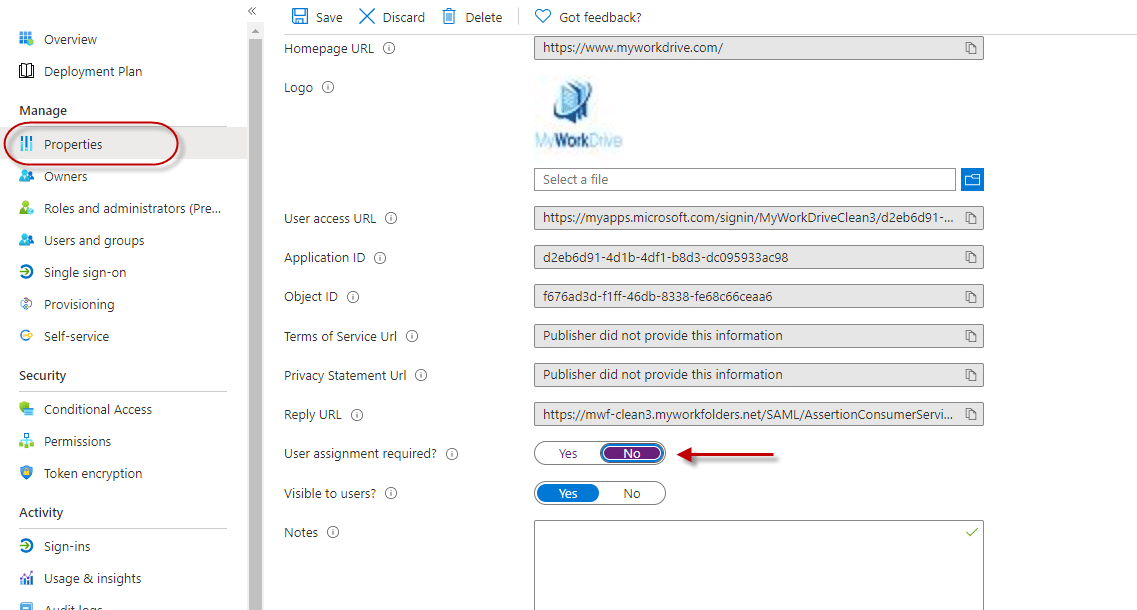Set User assignment required to No
Screen dimensions: 1137x610
[x=632, y=454]
